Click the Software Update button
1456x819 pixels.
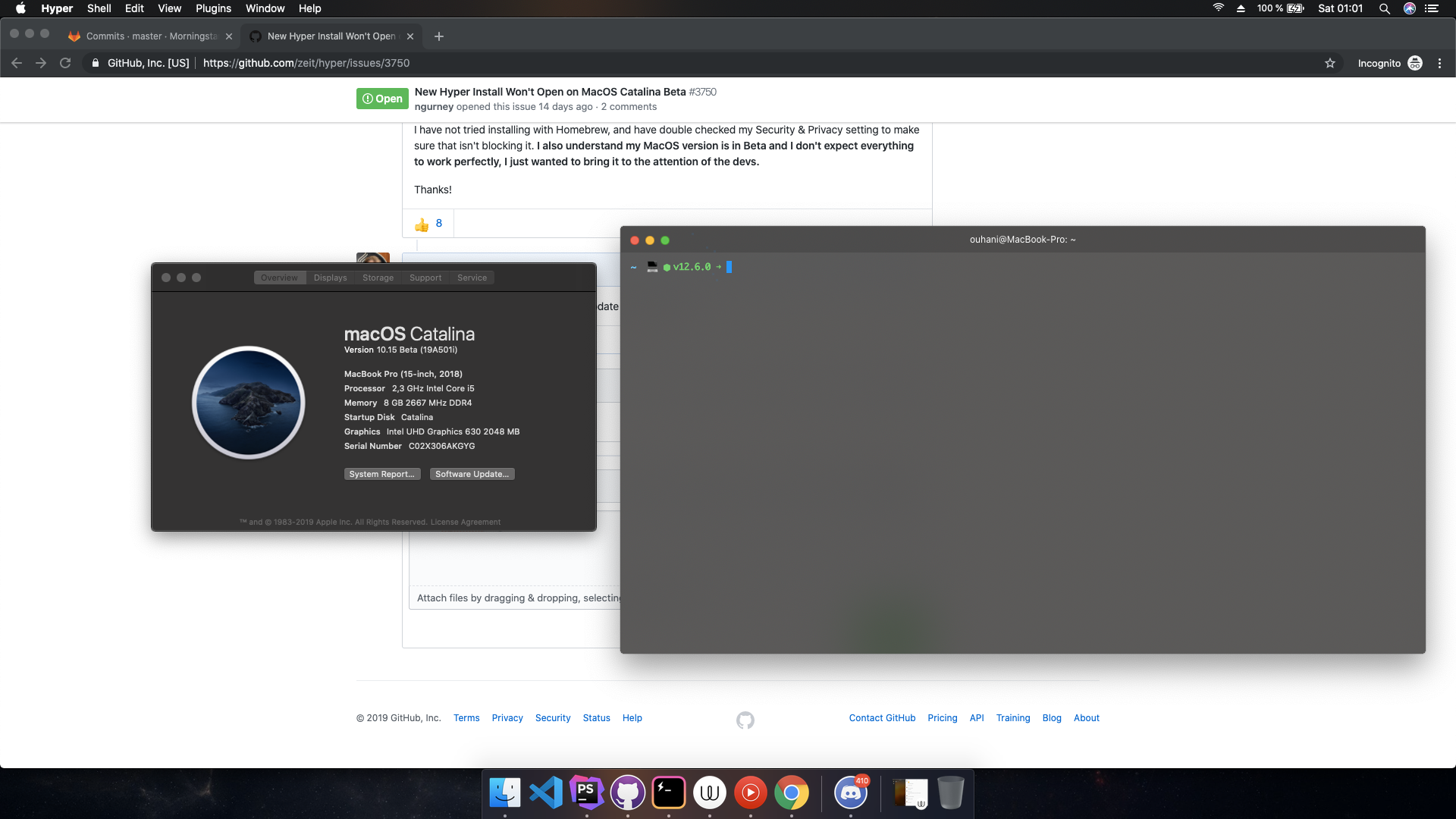pyautogui.click(x=472, y=474)
